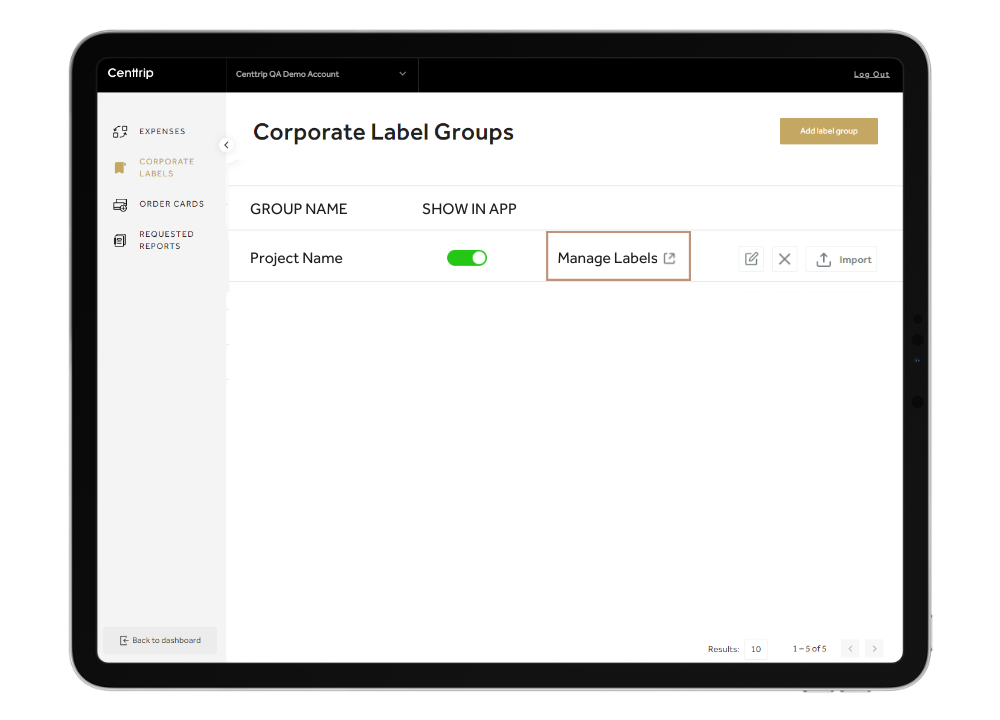The width and height of the screenshot is (1000, 720).
Task: Go to the previous results page
Action: (850, 649)
